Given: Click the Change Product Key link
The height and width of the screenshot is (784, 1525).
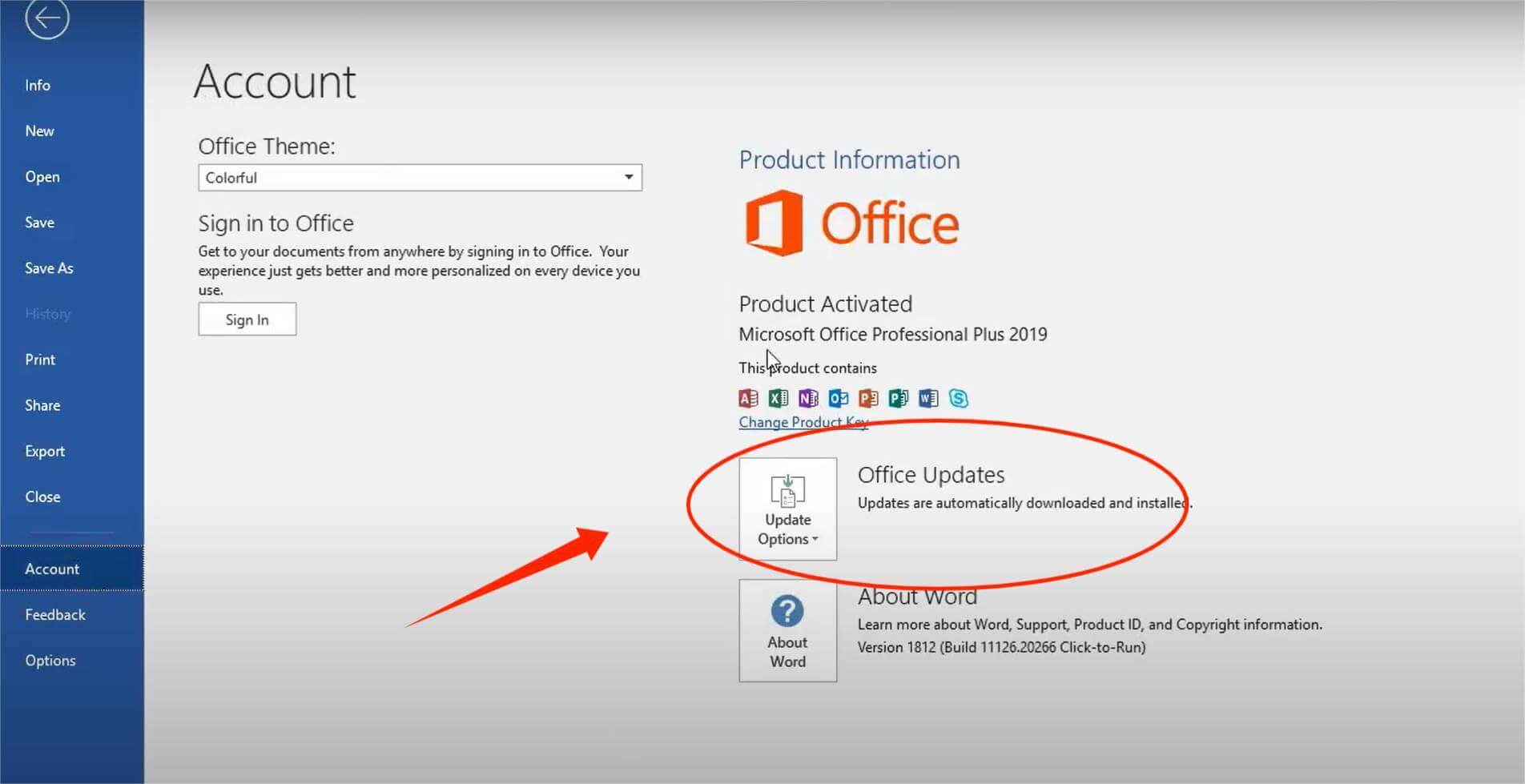Looking at the screenshot, I should pyautogui.click(x=803, y=422).
